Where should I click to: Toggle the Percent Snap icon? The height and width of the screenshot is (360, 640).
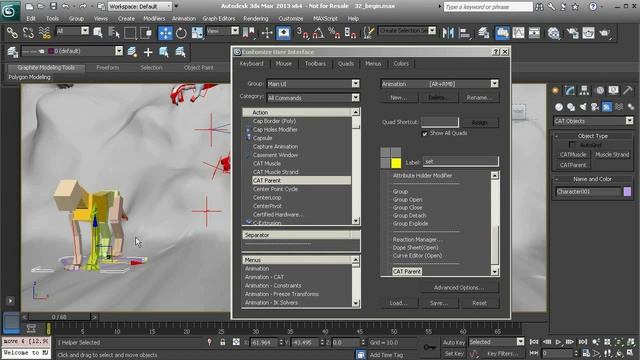pyautogui.click(x=334, y=33)
